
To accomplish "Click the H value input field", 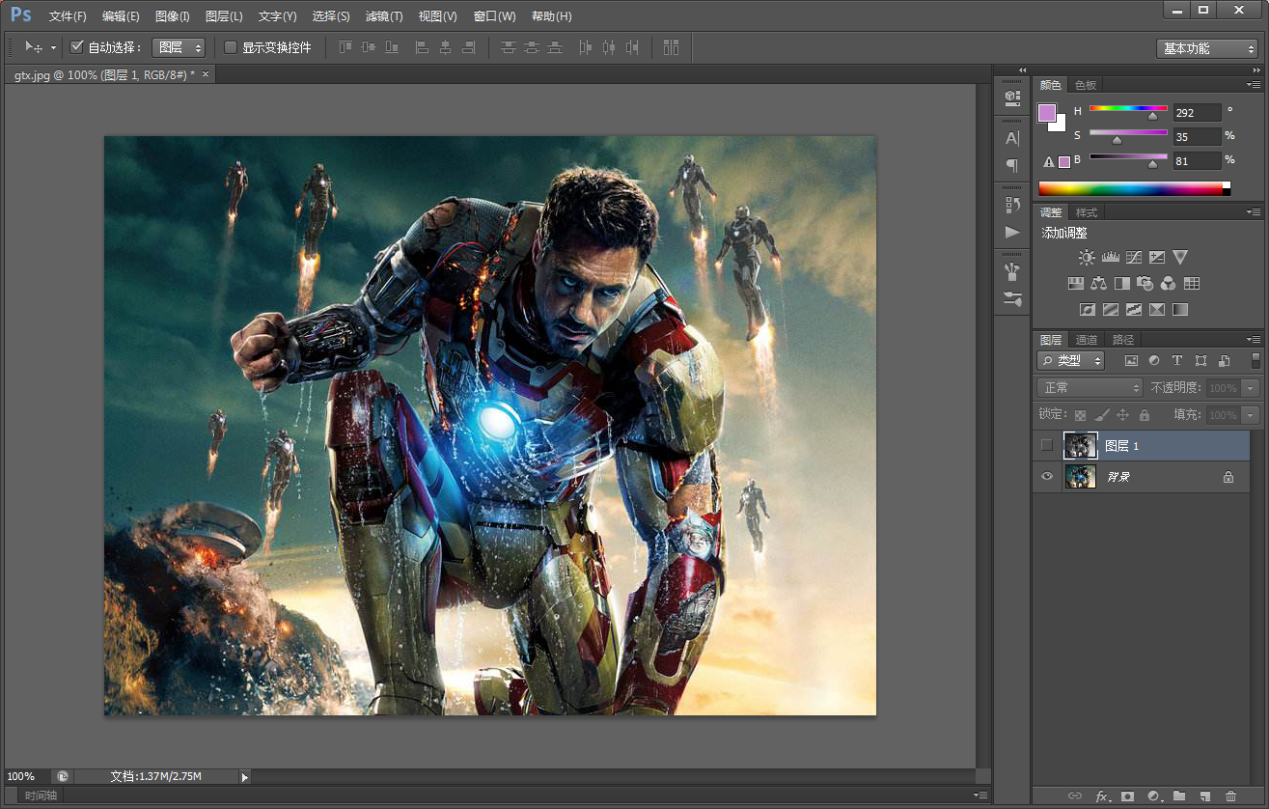I will pyautogui.click(x=1197, y=113).
